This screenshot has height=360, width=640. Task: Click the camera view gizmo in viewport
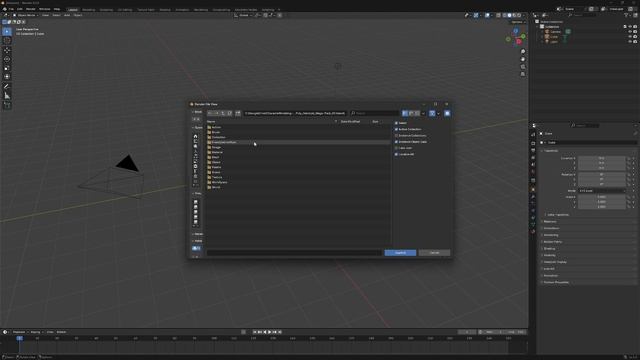(523, 67)
